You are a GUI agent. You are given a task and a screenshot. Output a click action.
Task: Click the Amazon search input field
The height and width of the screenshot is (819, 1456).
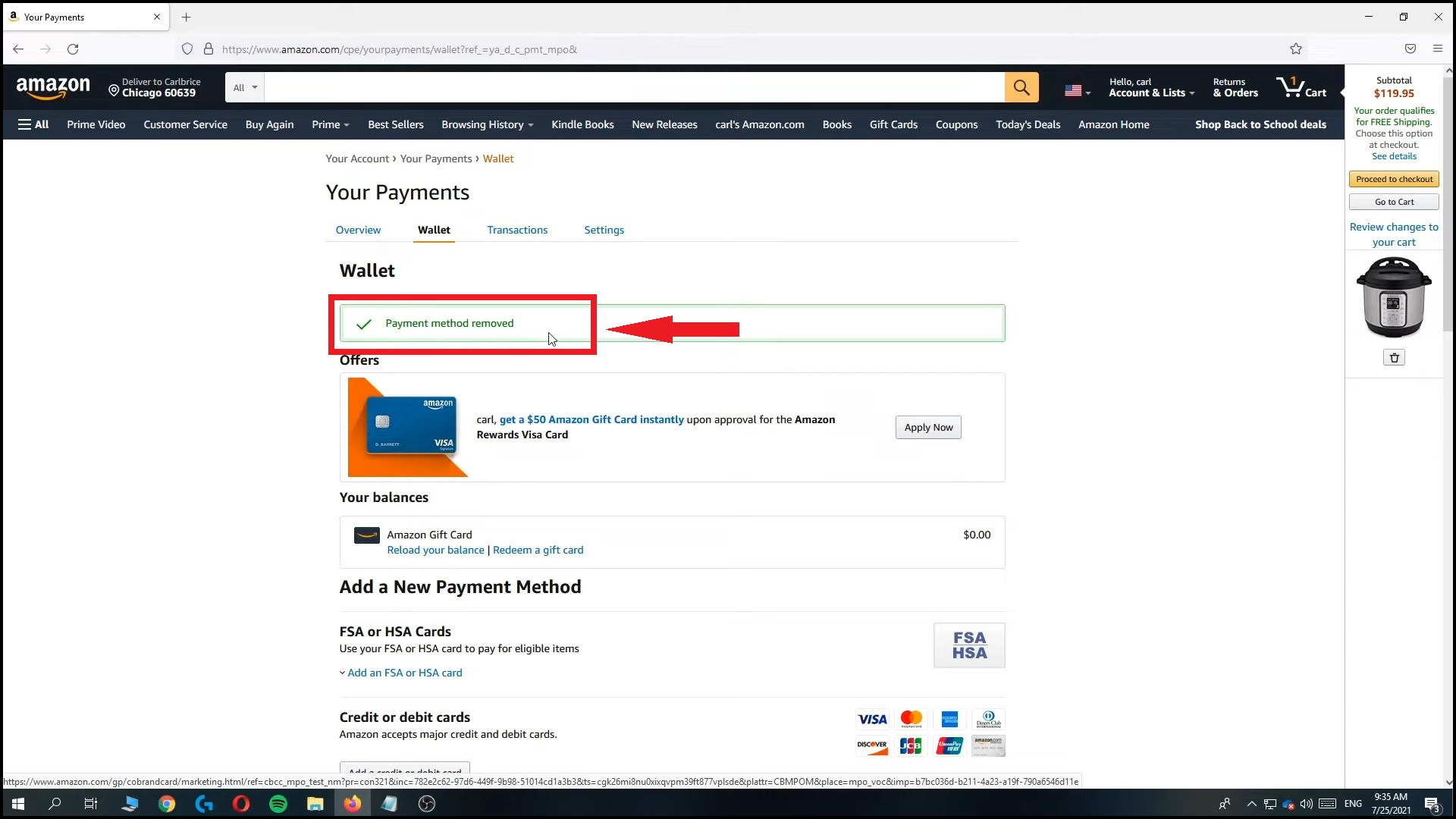[634, 87]
